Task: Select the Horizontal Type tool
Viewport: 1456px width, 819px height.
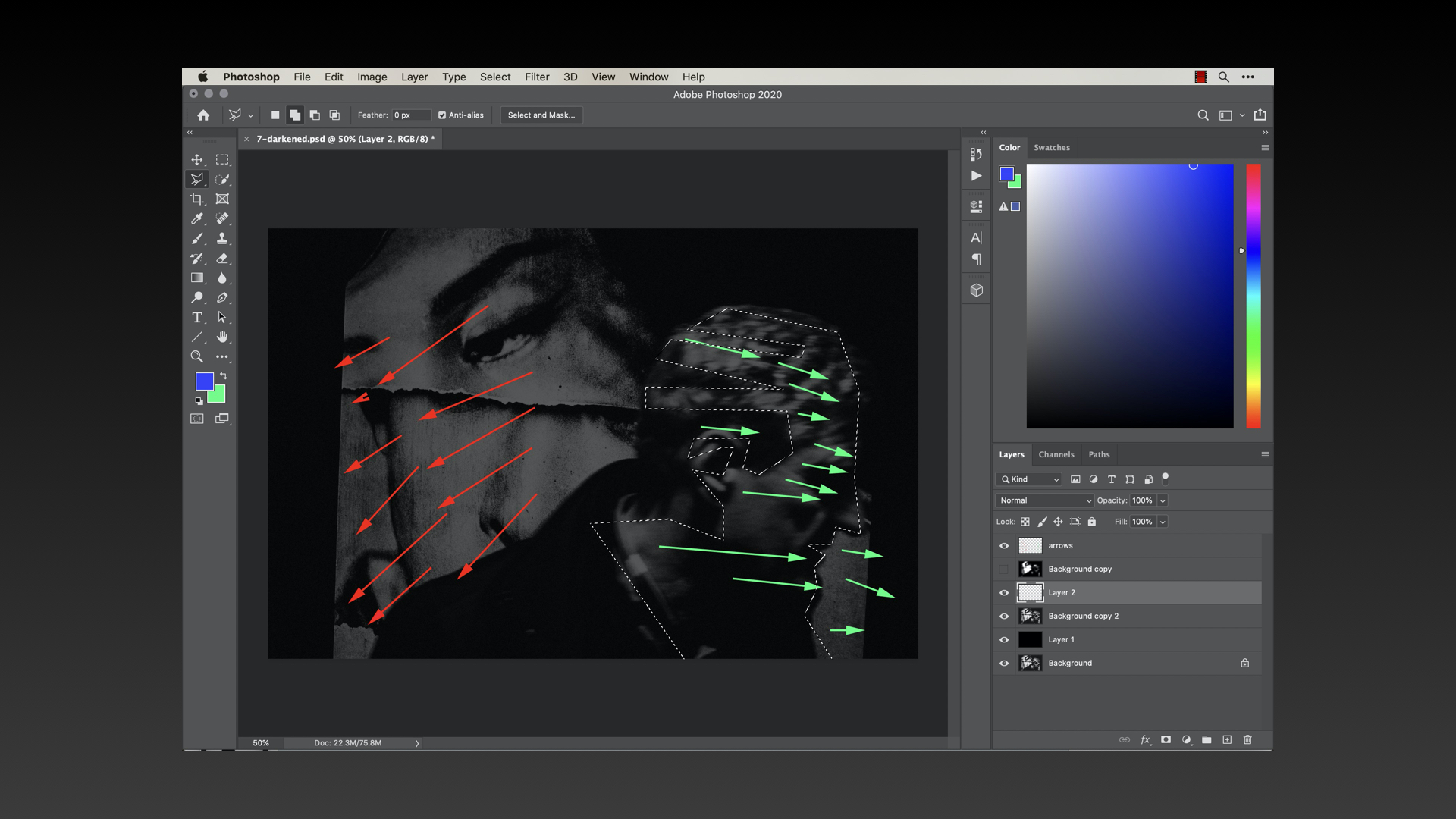Action: coord(197,318)
